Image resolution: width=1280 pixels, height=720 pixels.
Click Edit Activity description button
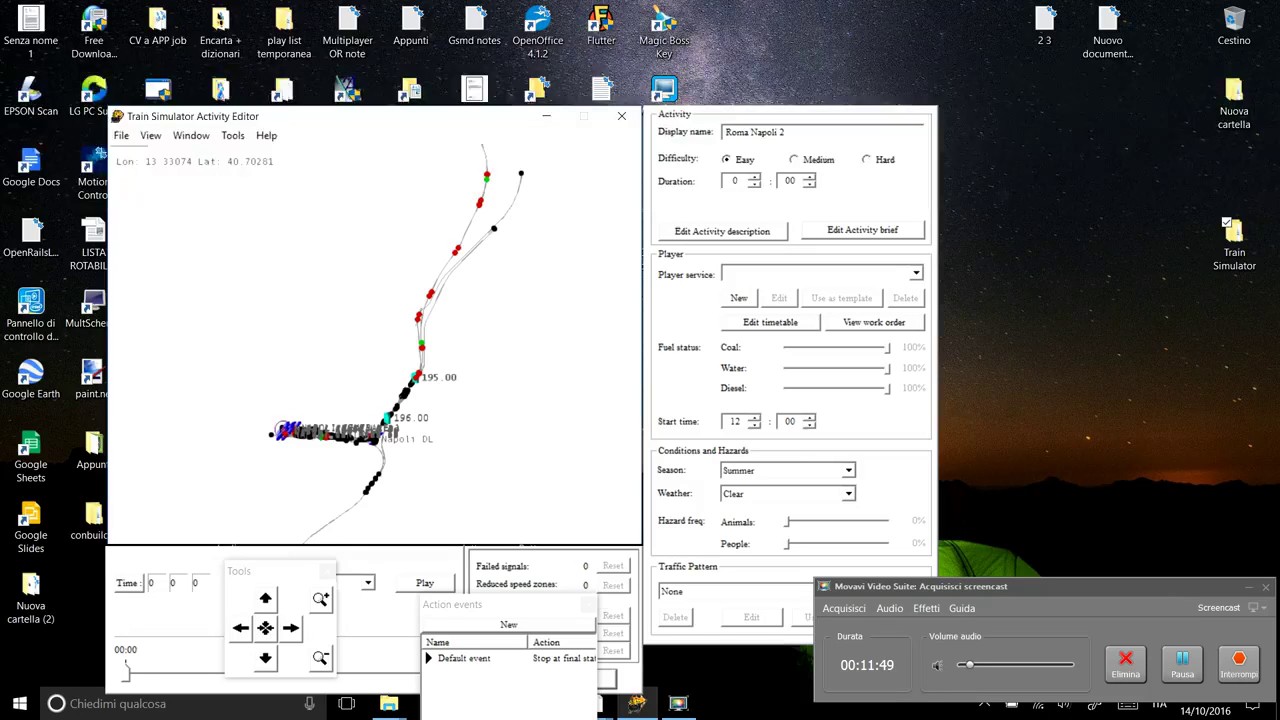[722, 231]
